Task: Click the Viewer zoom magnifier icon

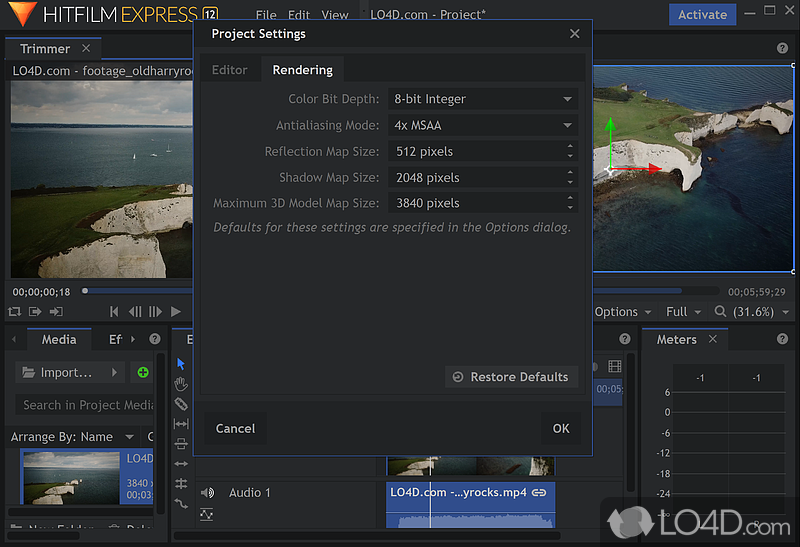Action: (720, 311)
